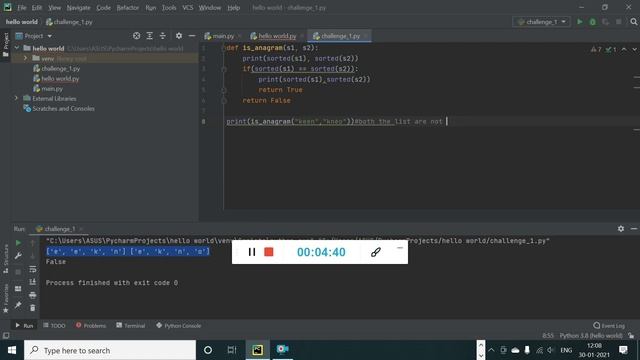Toggle soft-wrap in Run console
The width and height of the screenshot is (640, 360).
pos(33,269)
